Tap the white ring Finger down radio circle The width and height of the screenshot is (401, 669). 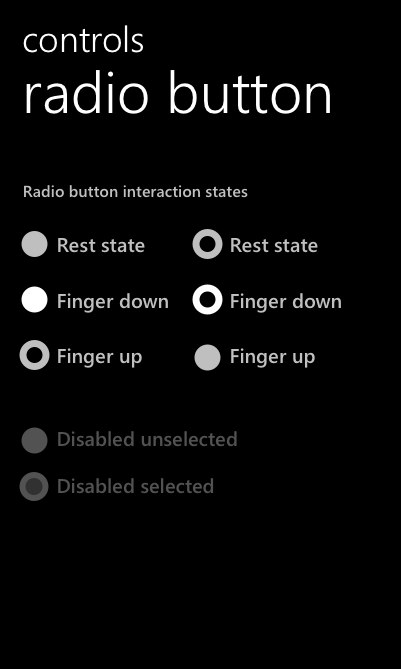pyautogui.click(x=207, y=300)
